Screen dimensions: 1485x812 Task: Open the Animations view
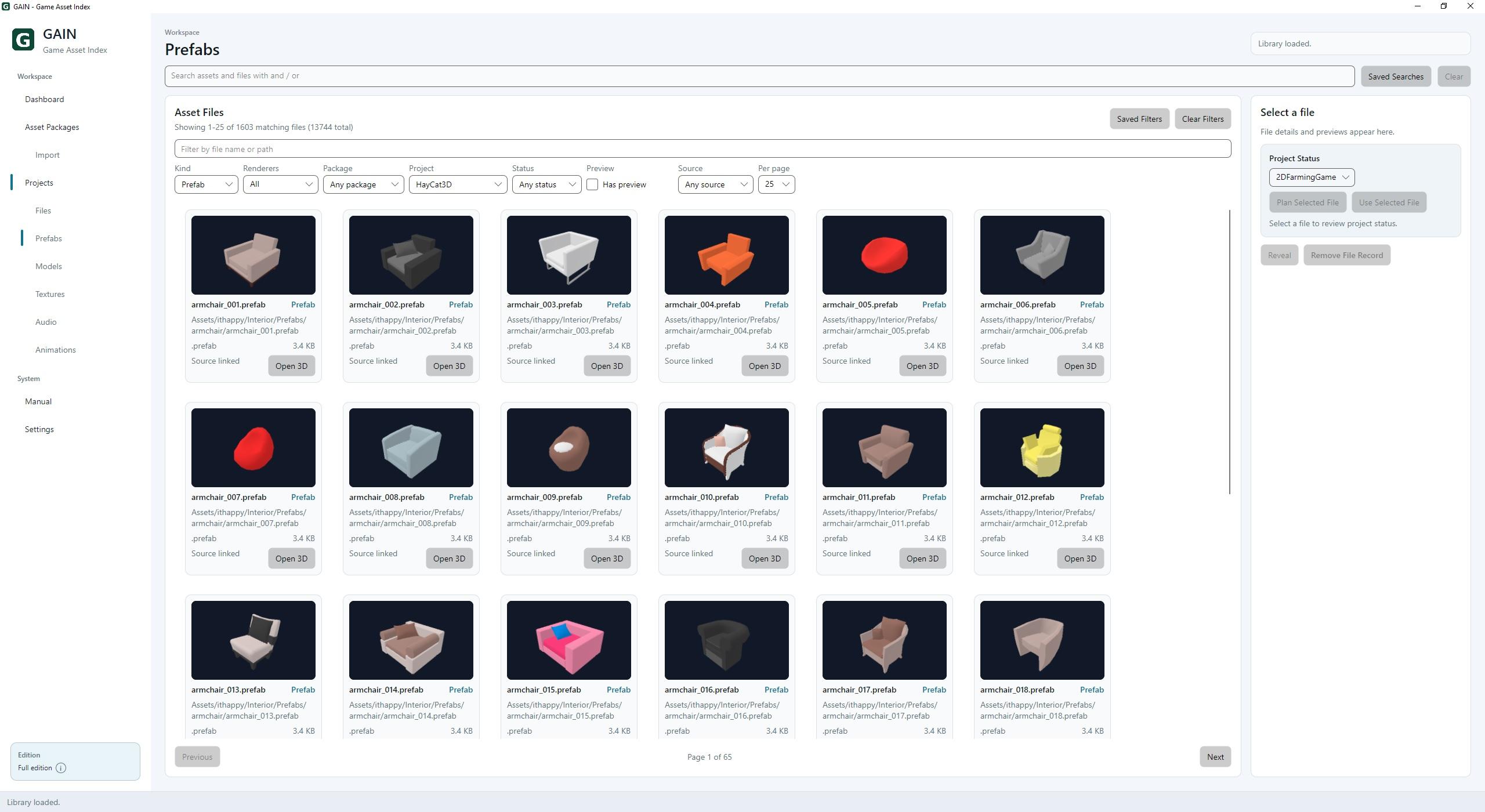click(x=56, y=350)
